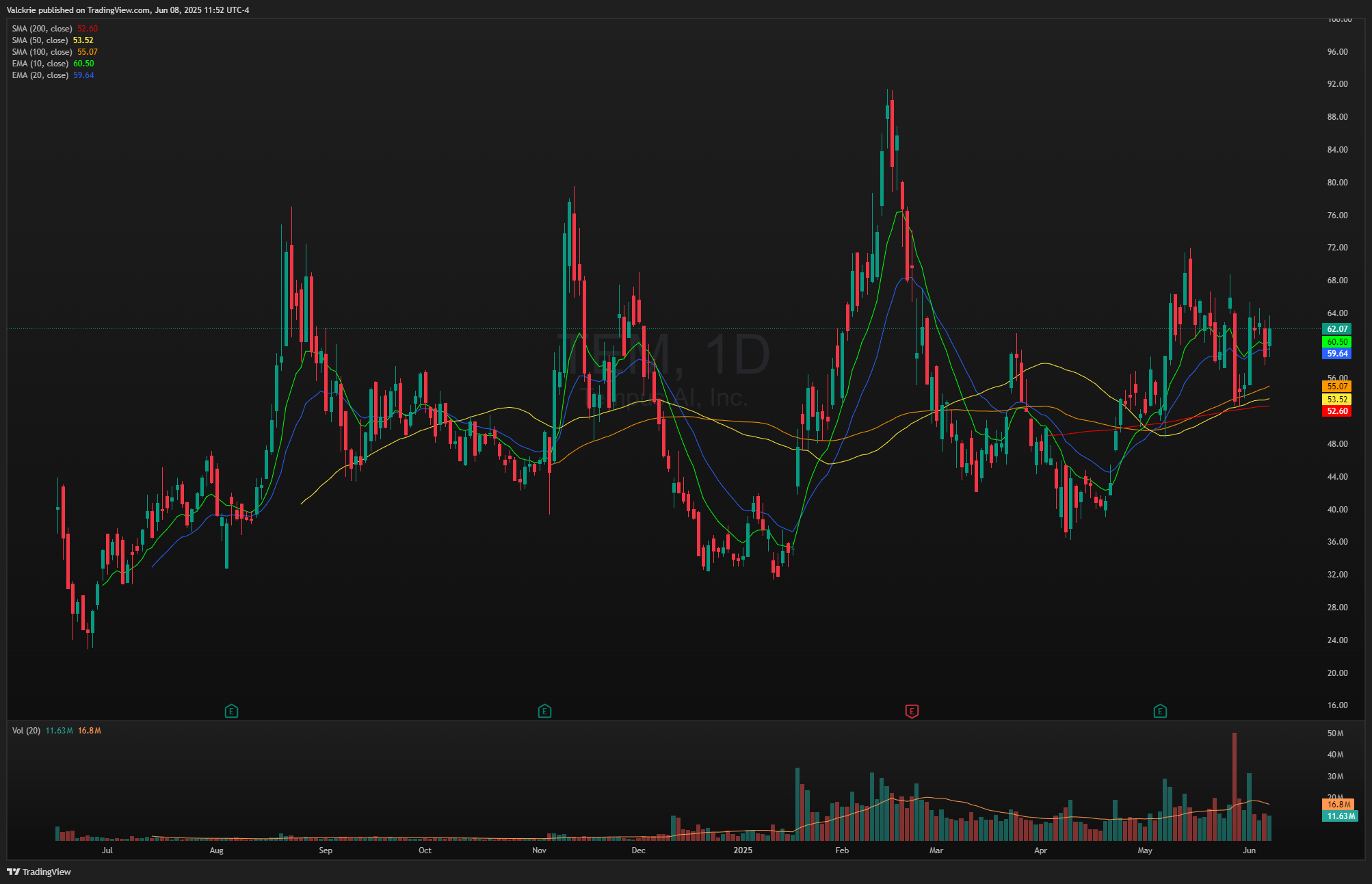Image resolution: width=1372 pixels, height=884 pixels.
Task: Click the Mar label on time axis
Action: pos(936,850)
